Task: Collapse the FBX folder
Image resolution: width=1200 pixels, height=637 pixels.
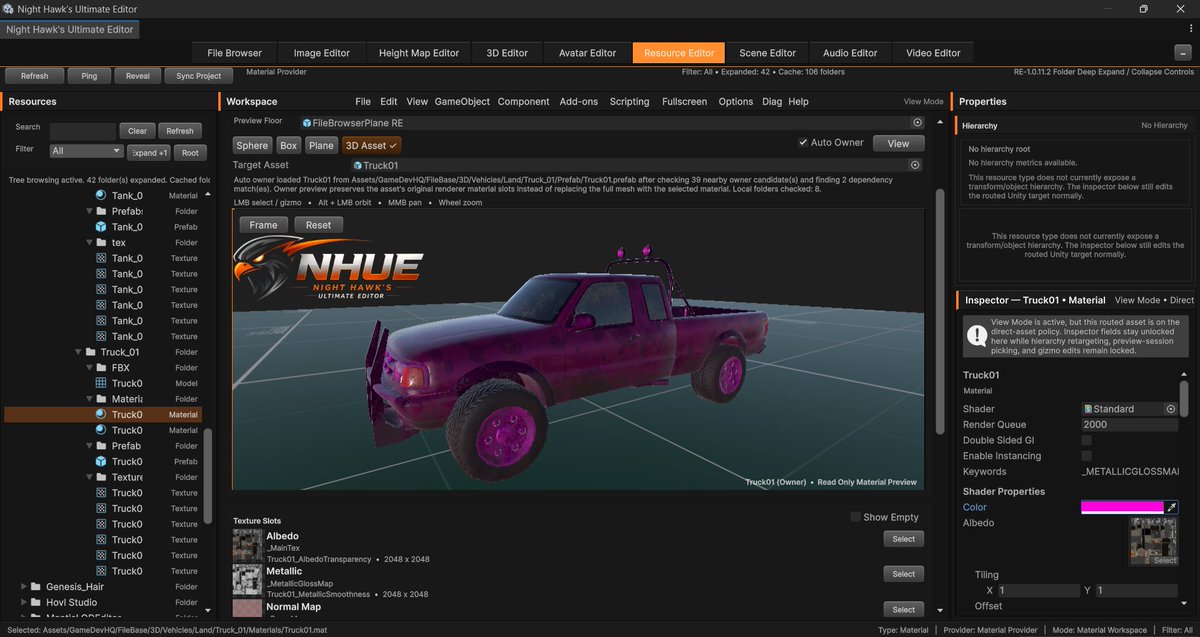Action: [89, 368]
